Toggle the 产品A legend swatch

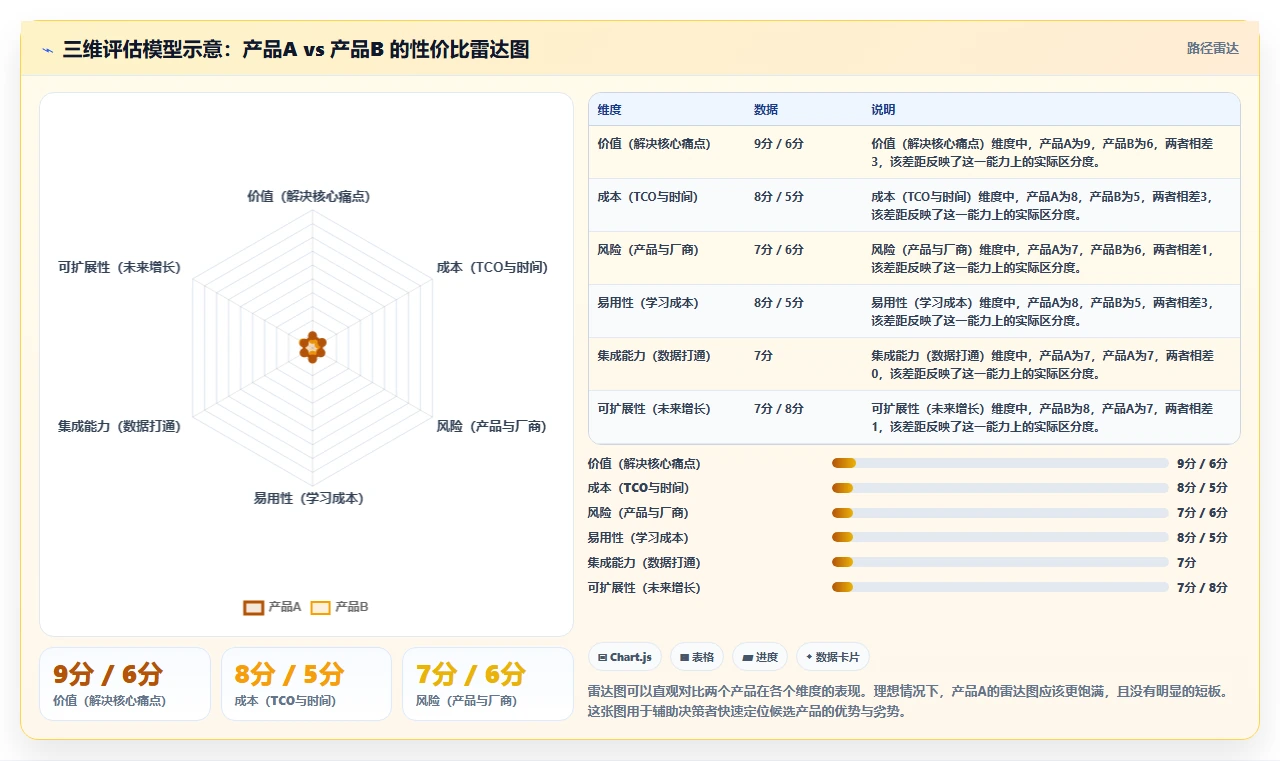point(254,607)
